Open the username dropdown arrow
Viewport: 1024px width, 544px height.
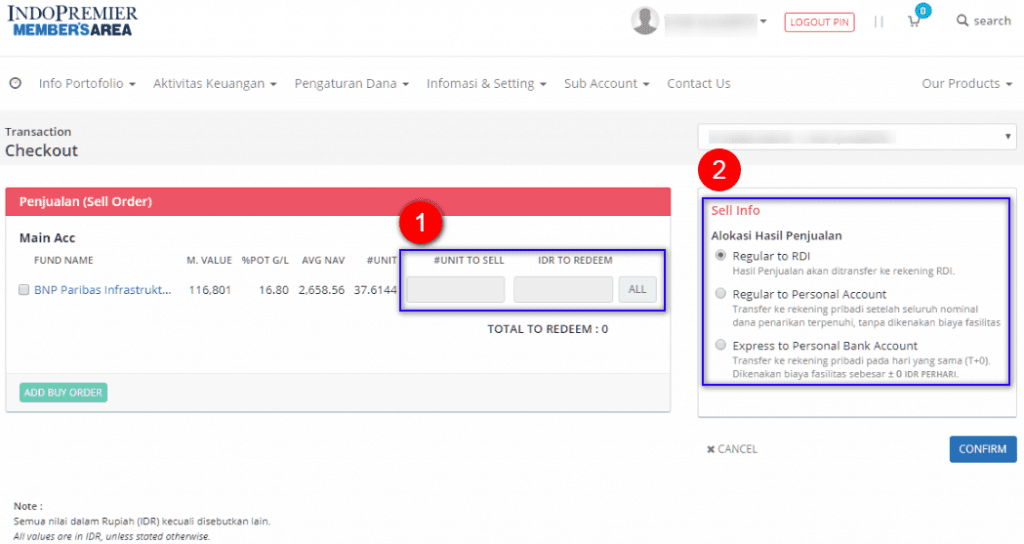tap(763, 22)
